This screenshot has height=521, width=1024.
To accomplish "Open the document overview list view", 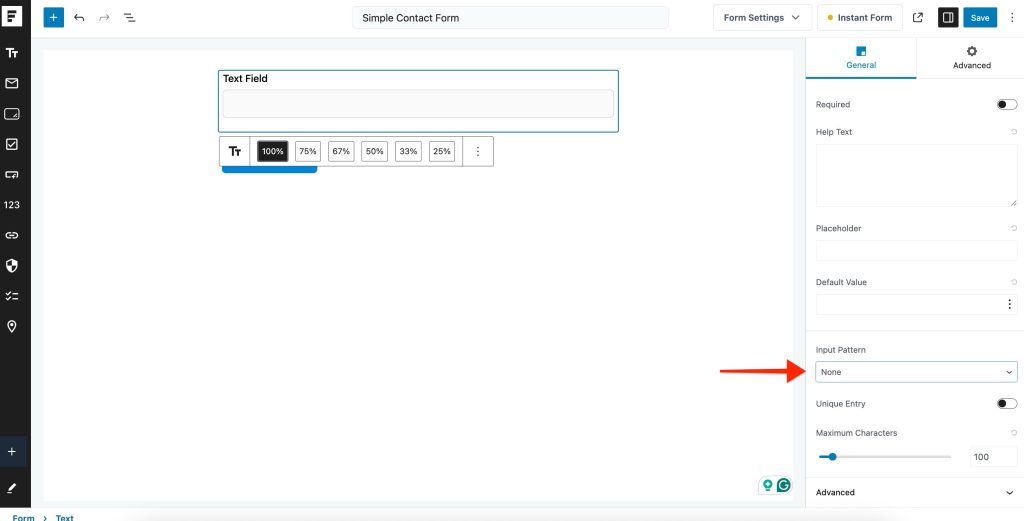I will coord(130,18).
